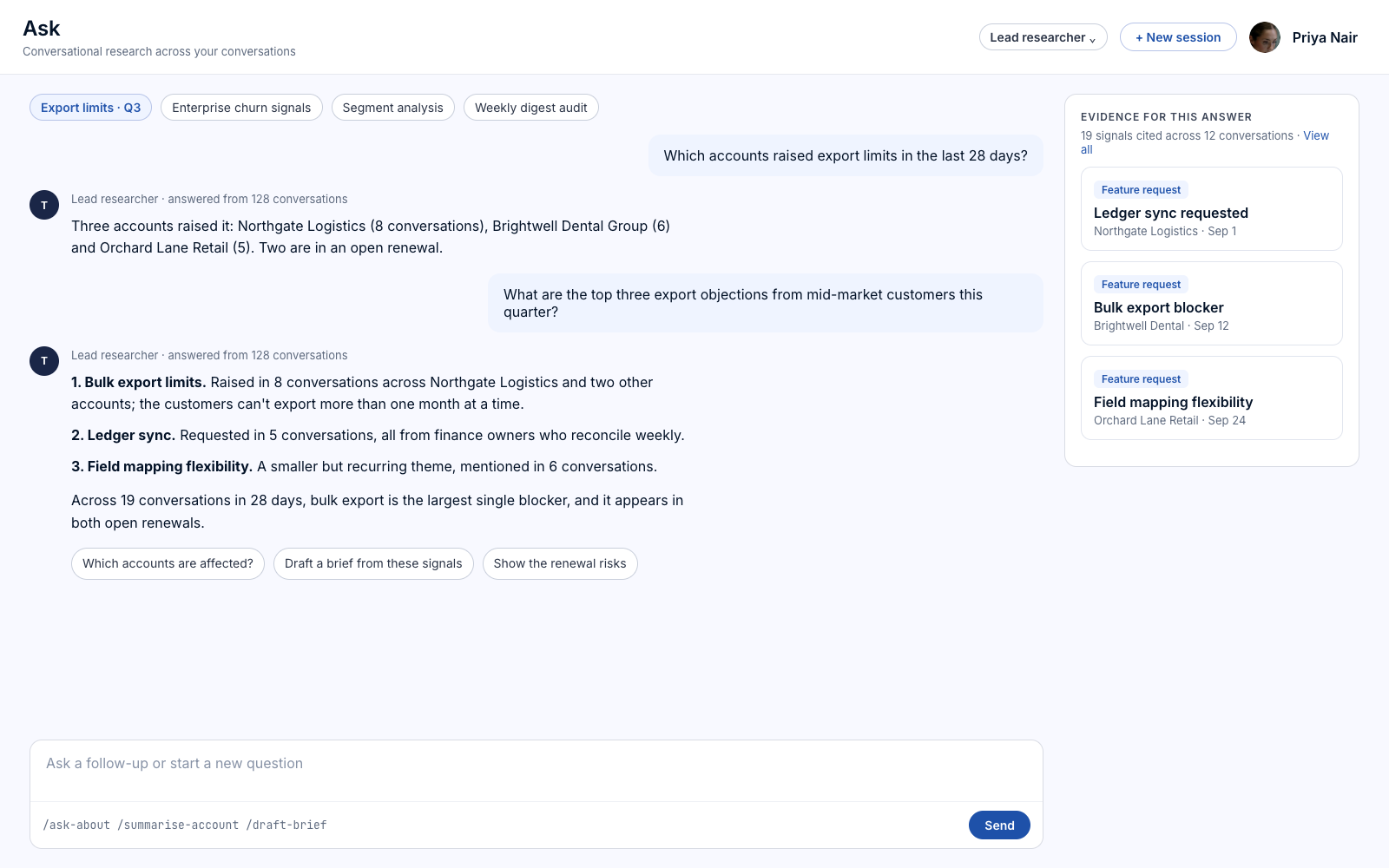The image size is (1389, 868).
Task: Choose the 'Which accounts are affected?' suggestion
Action: (x=168, y=563)
